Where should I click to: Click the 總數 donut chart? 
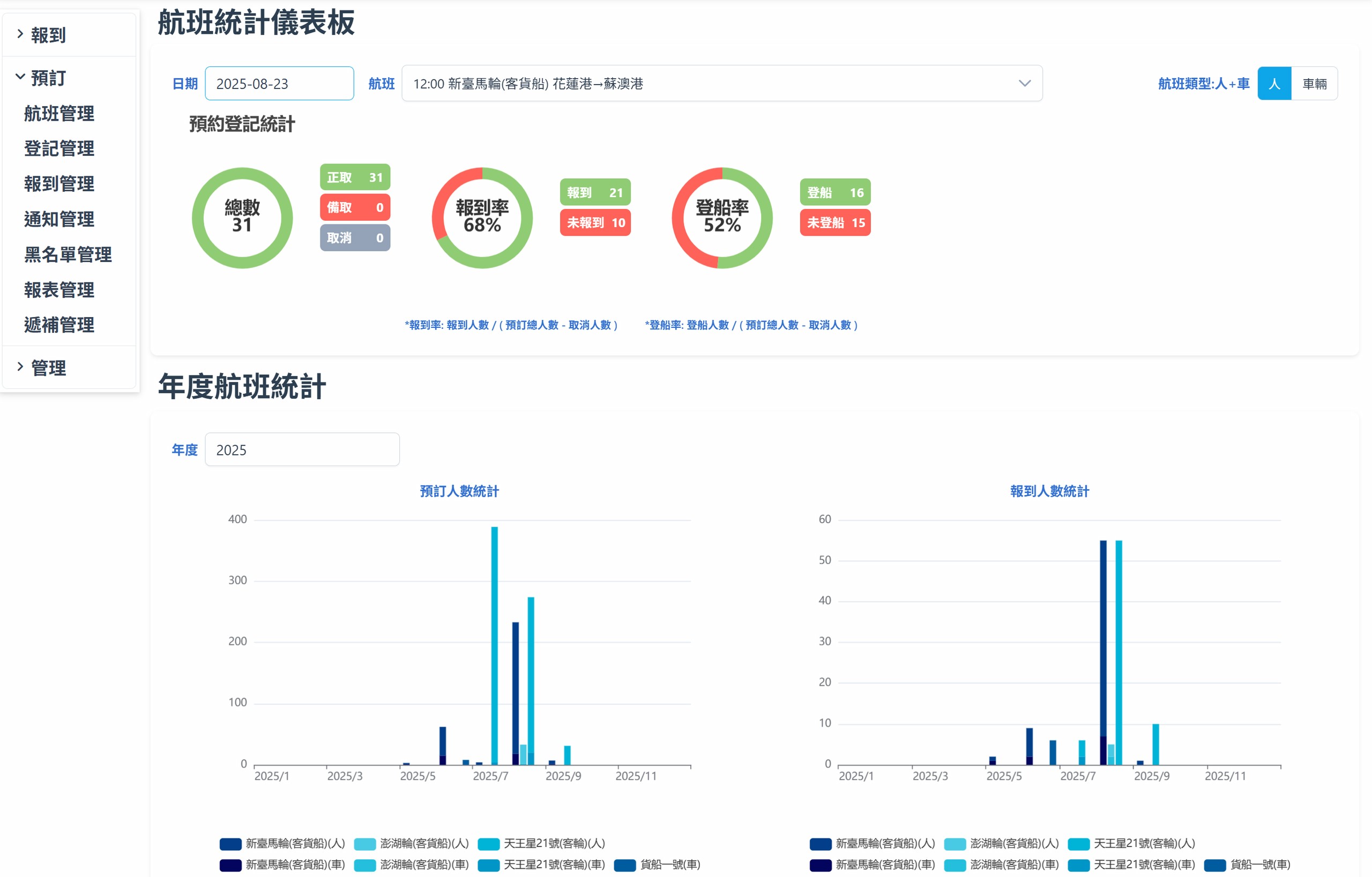tap(242, 218)
